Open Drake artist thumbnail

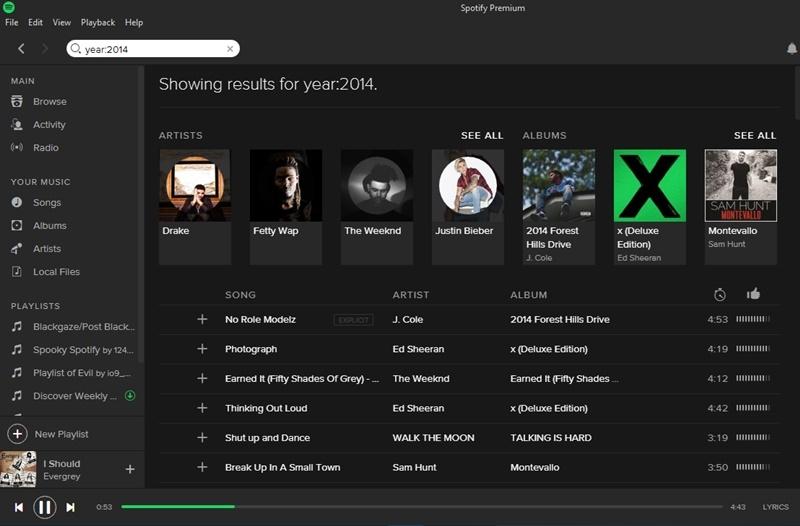coord(194,185)
